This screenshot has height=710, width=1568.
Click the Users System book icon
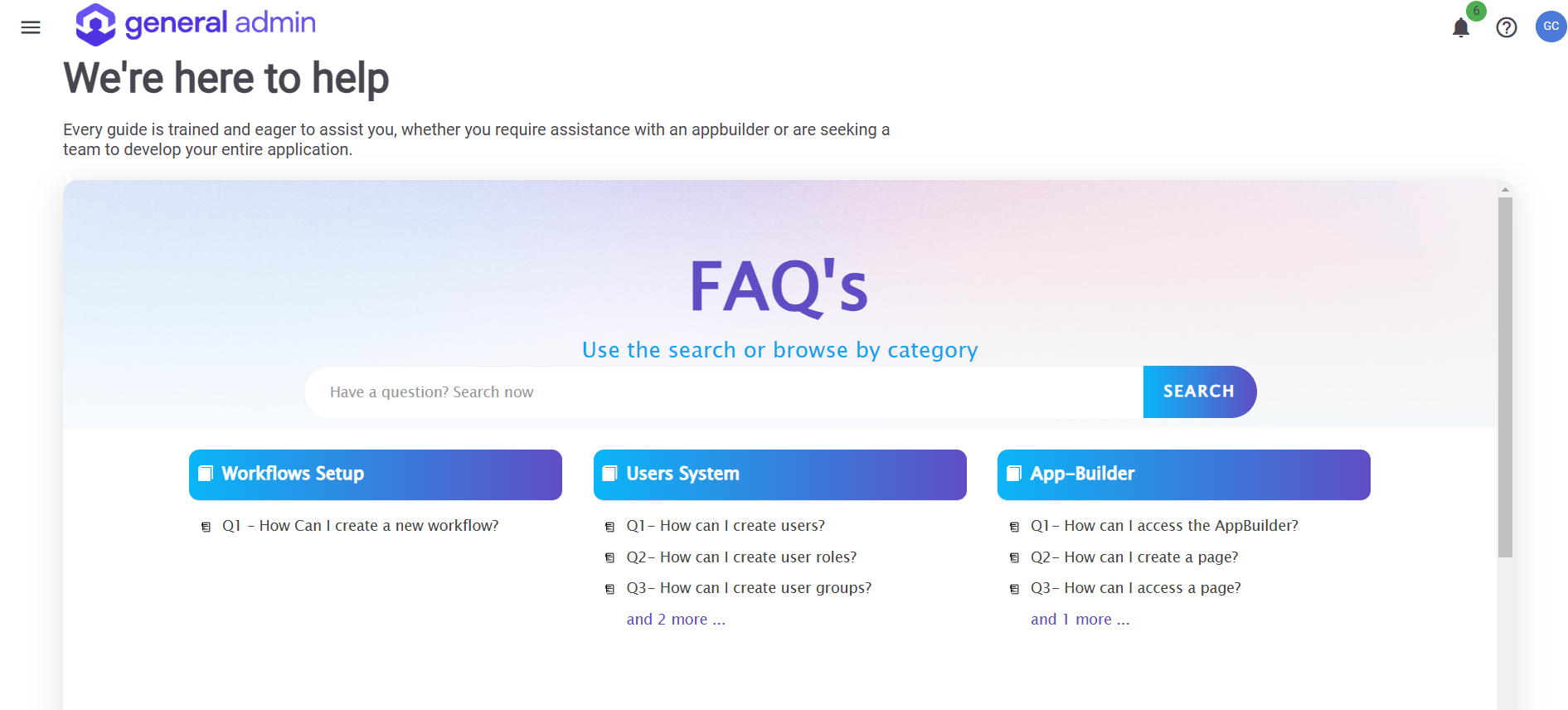point(610,474)
